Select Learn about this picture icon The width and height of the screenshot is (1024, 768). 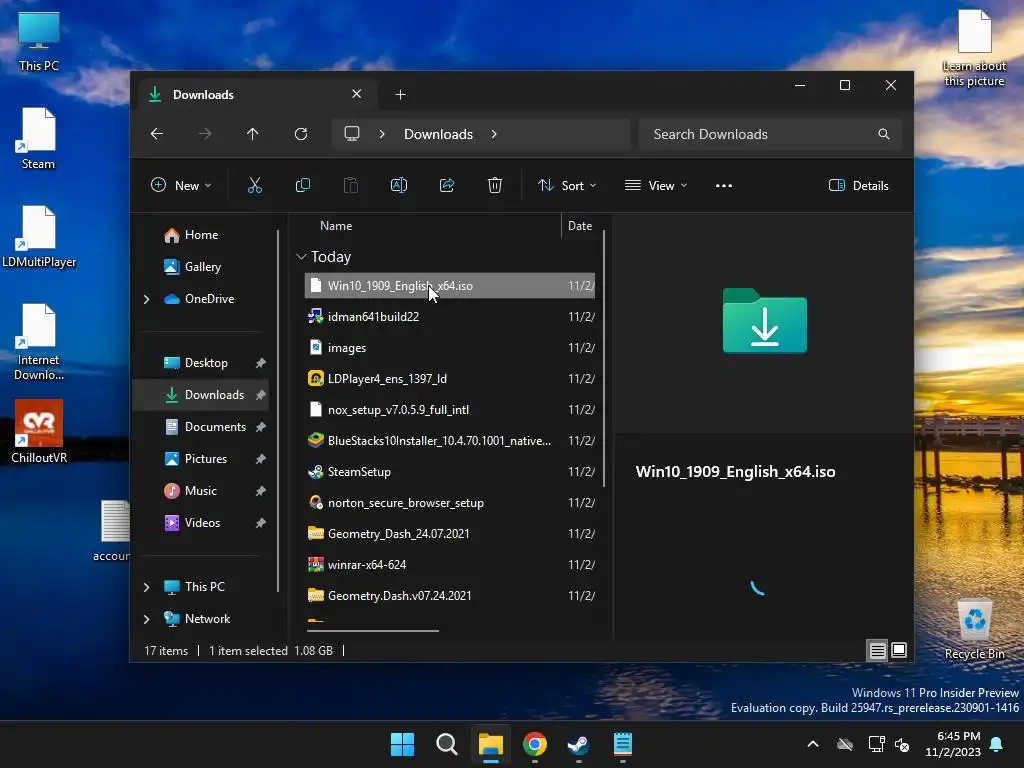tap(974, 48)
